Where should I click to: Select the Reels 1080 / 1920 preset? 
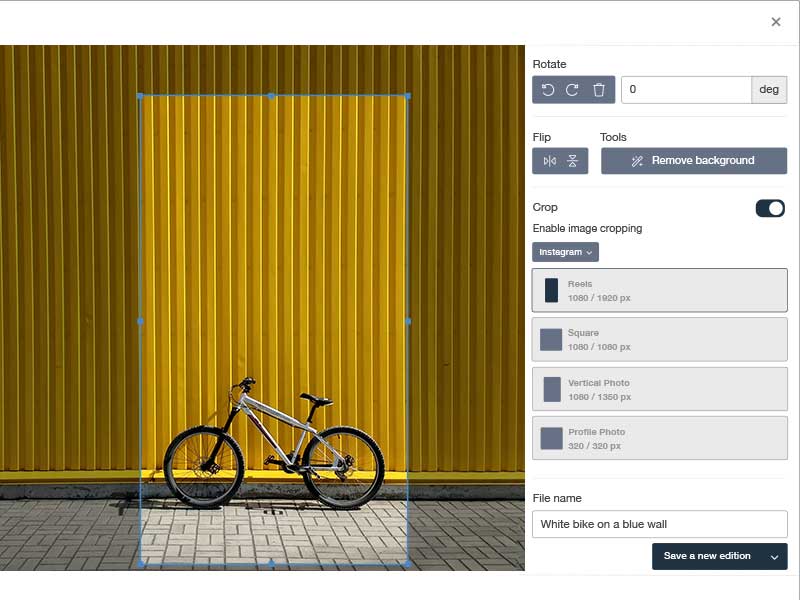[x=660, y=291]
